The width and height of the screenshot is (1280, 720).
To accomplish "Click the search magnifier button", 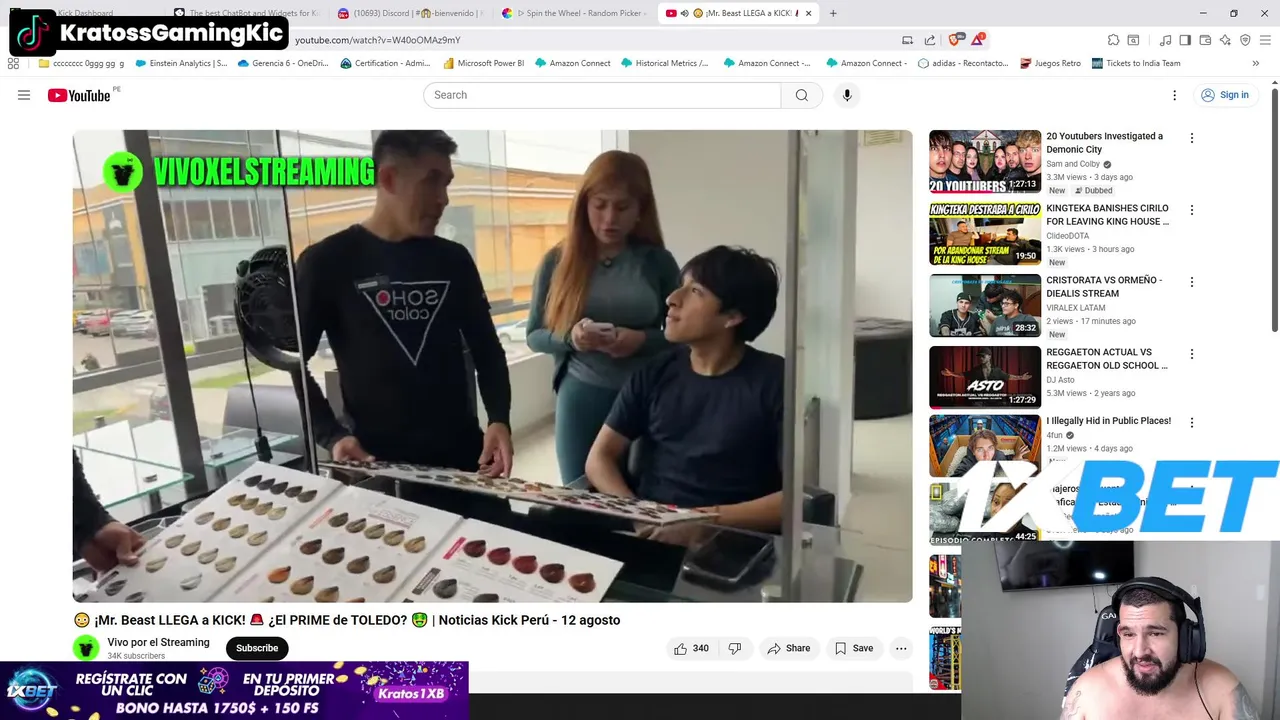I will coord(801,95).
